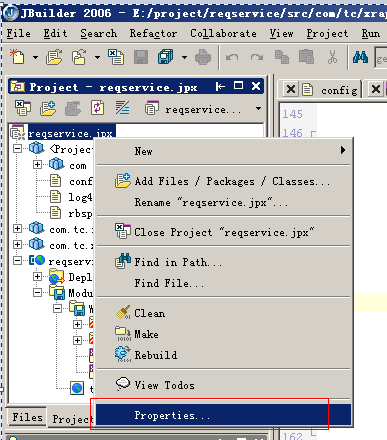The image size is (387, 440).
Task: Choose Make in context menu
Action: 223,334
